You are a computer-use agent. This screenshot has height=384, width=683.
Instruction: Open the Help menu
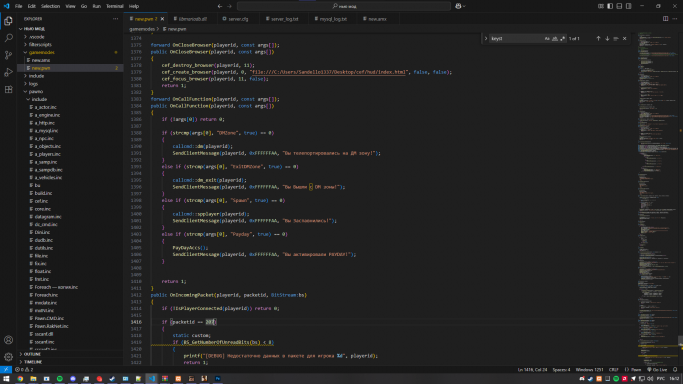coord(134,6)
